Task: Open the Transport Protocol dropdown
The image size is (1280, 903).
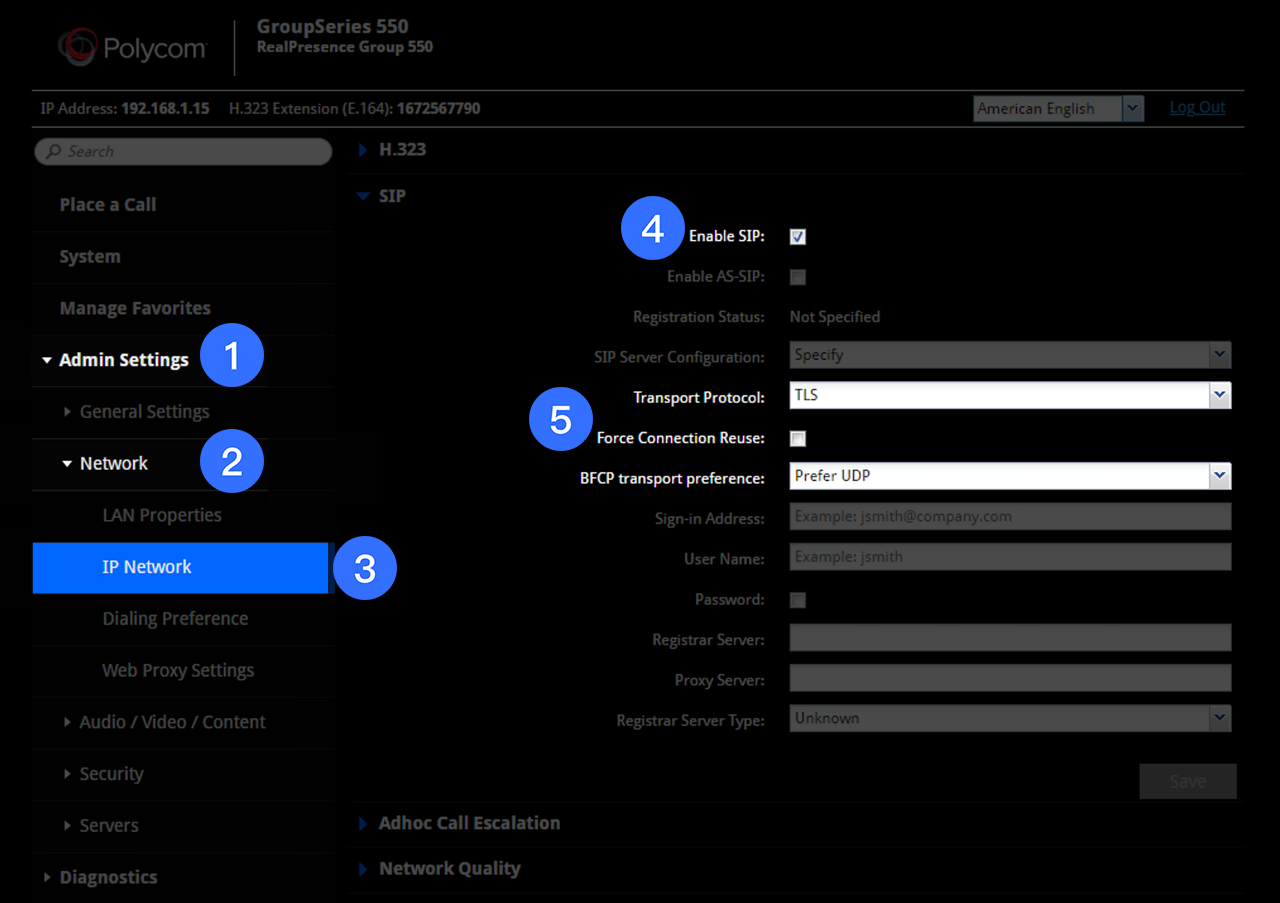Action: (1010, 395)
